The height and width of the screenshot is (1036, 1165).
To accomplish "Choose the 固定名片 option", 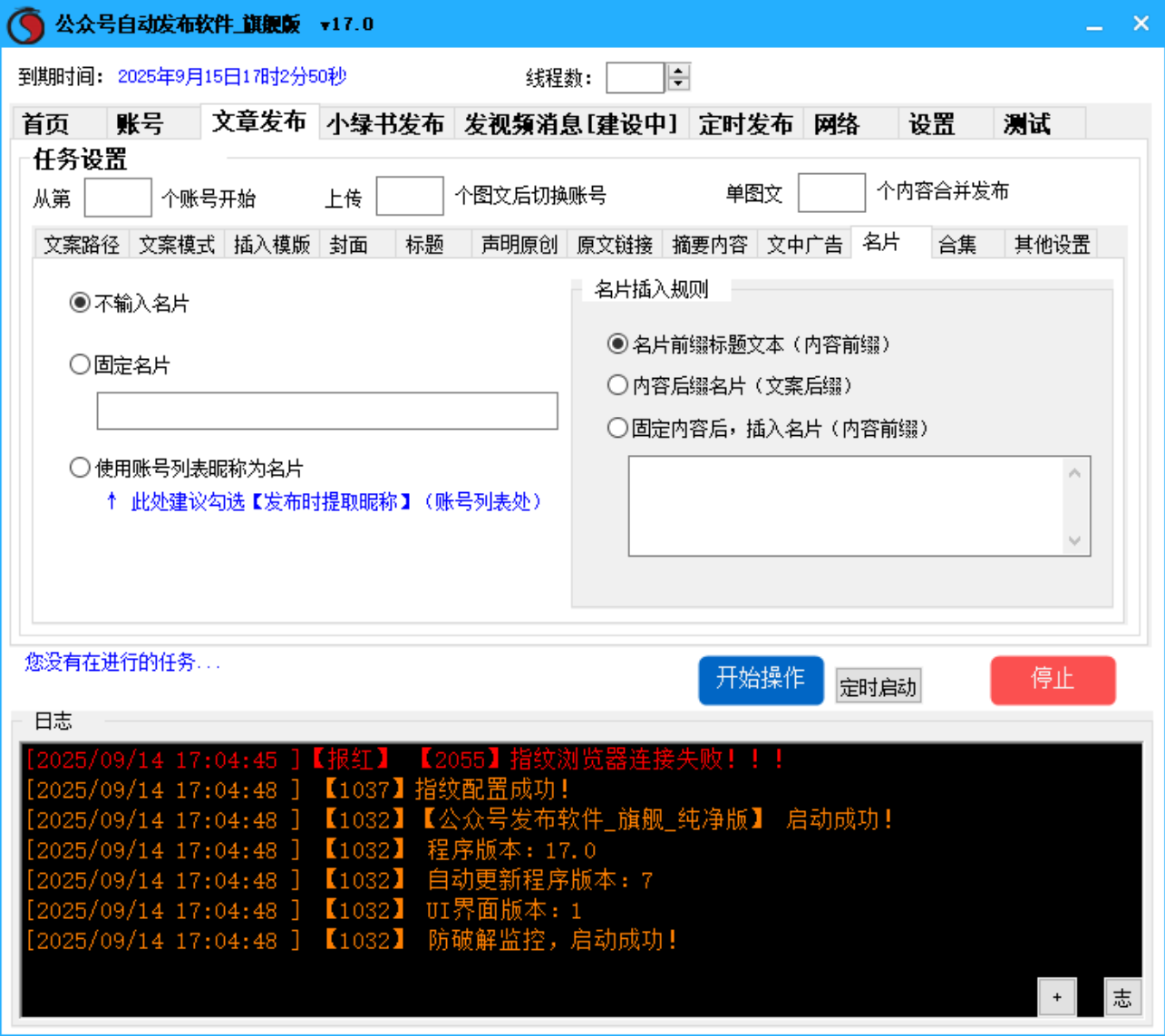I will click(x=78, y=364).
